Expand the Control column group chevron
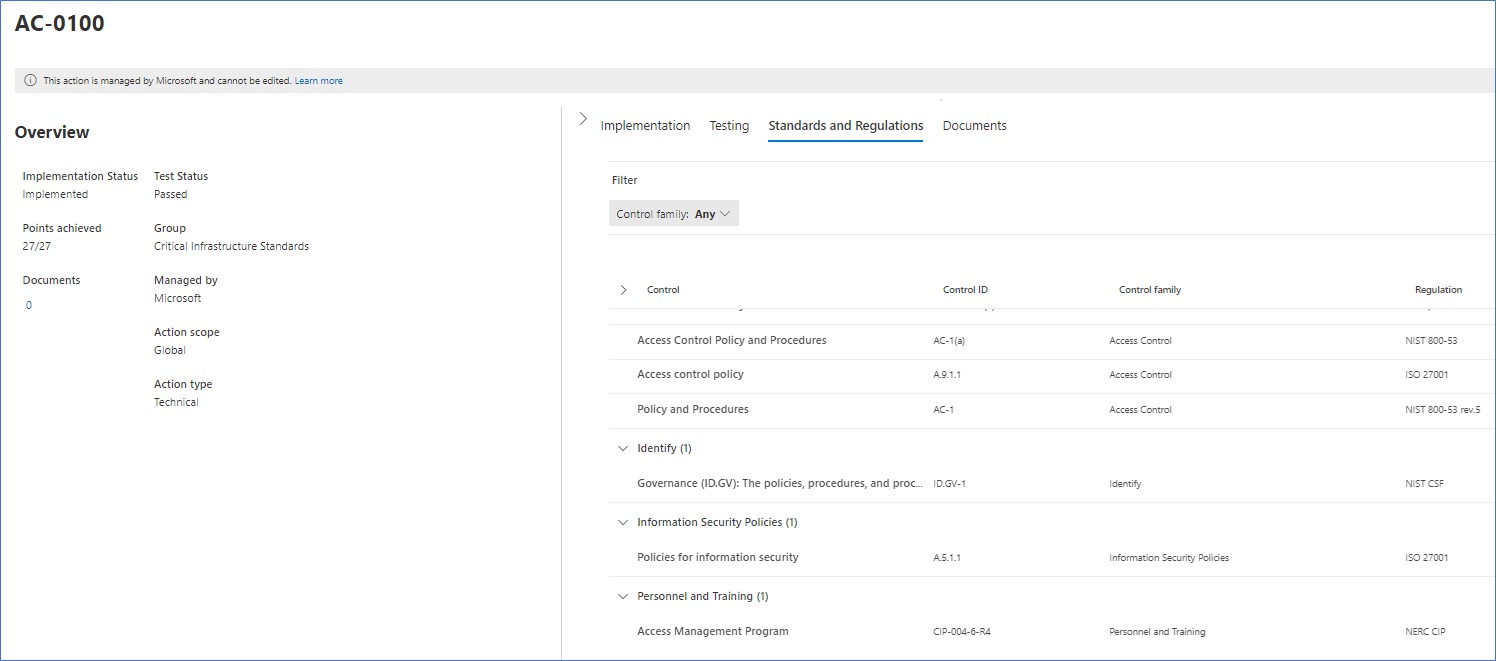The width and height of the screenshot is (1496, 661). tap(624, 289)
